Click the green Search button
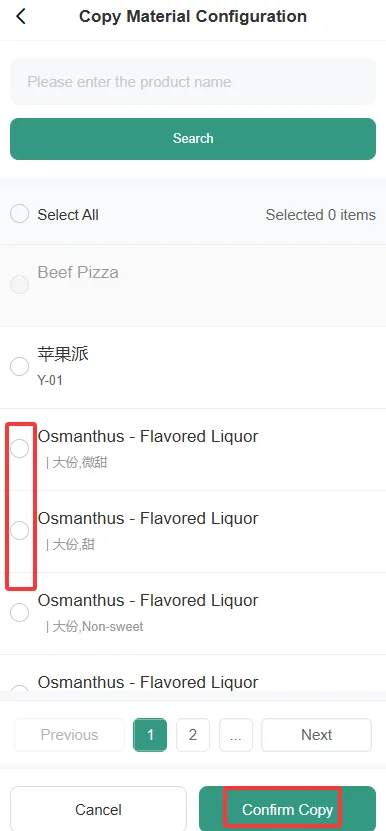This screenshot has height=831, width=386. click(193, 138)
